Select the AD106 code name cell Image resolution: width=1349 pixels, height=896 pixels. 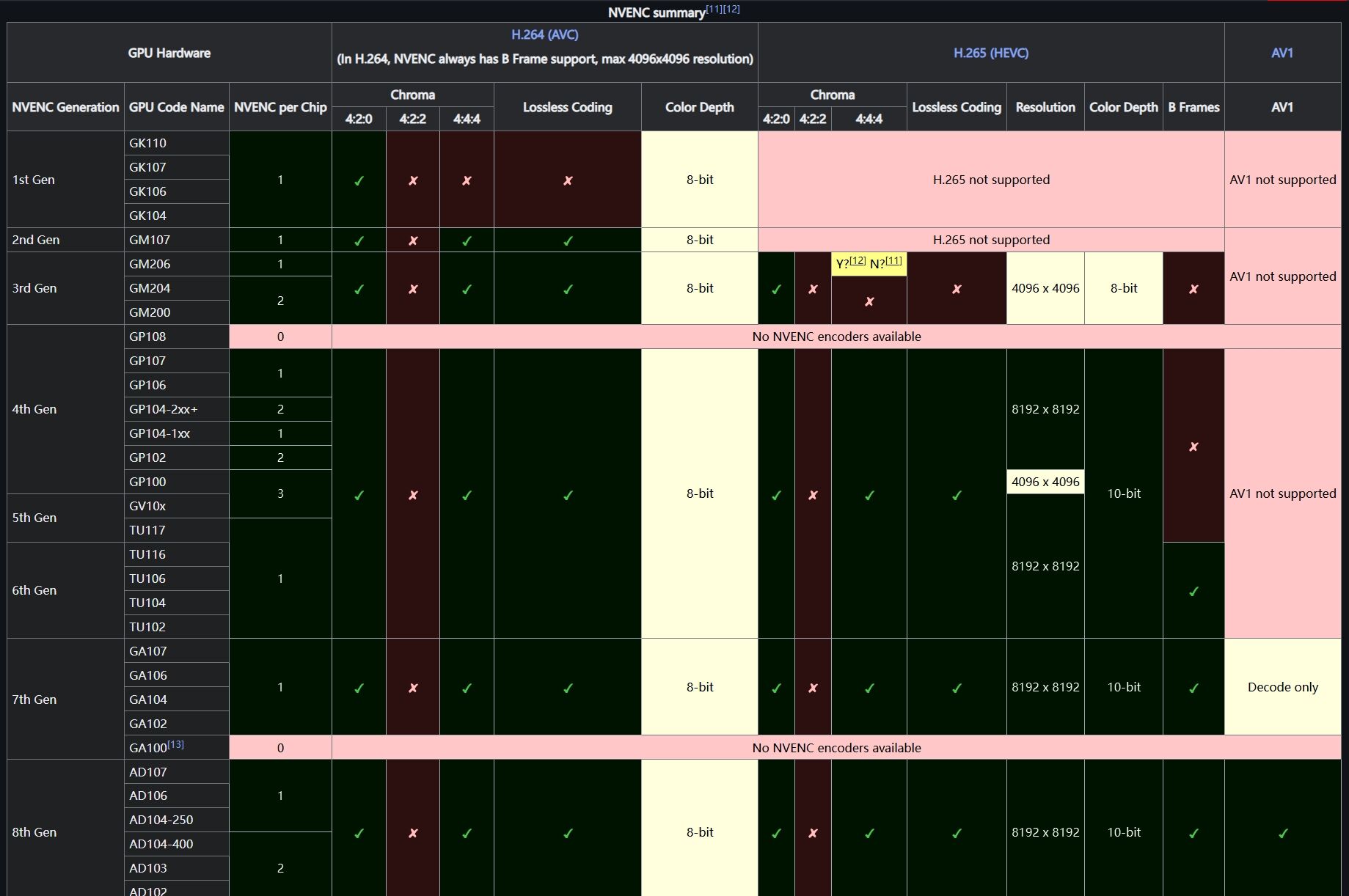pyautogui.click(x=176, y=796)
